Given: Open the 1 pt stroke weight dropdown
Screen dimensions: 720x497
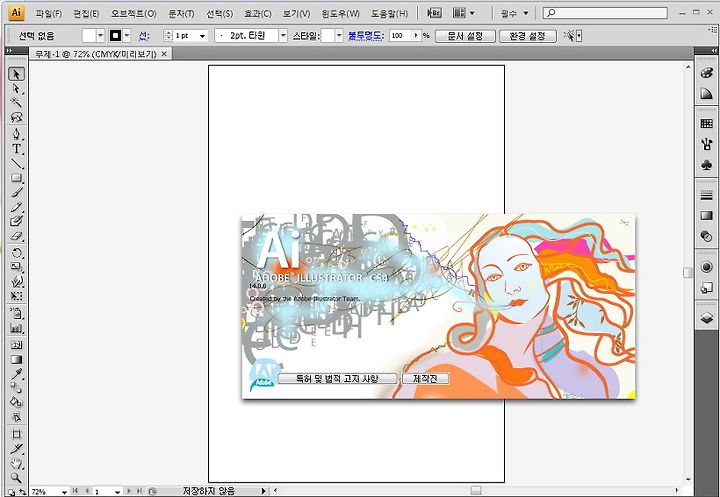Looking at the screenshot, I should pos(202,36).
